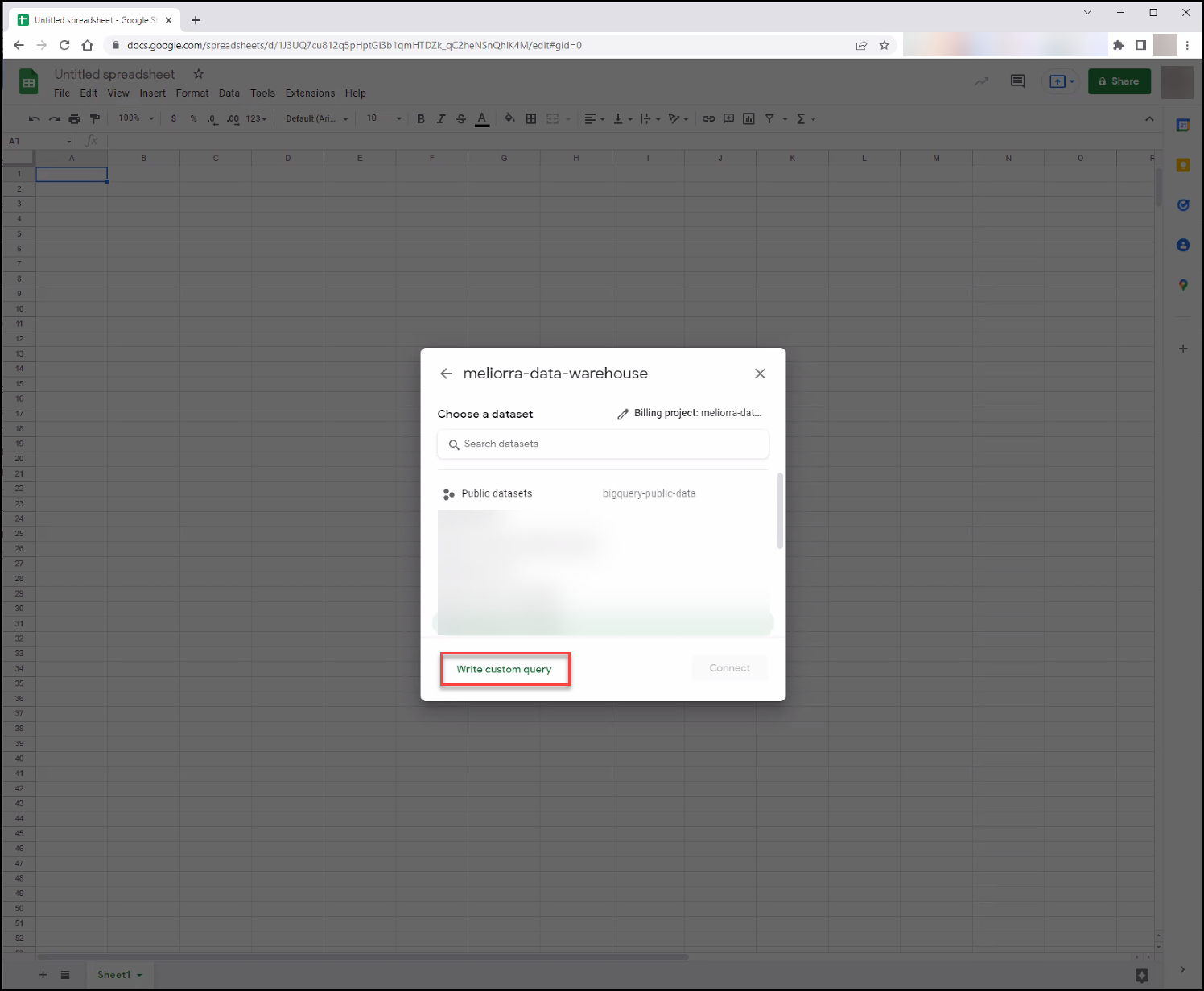Viewport: 1204px width, 991px height.
Task: Click the redo arrow icon
Action: coord(54,118)
